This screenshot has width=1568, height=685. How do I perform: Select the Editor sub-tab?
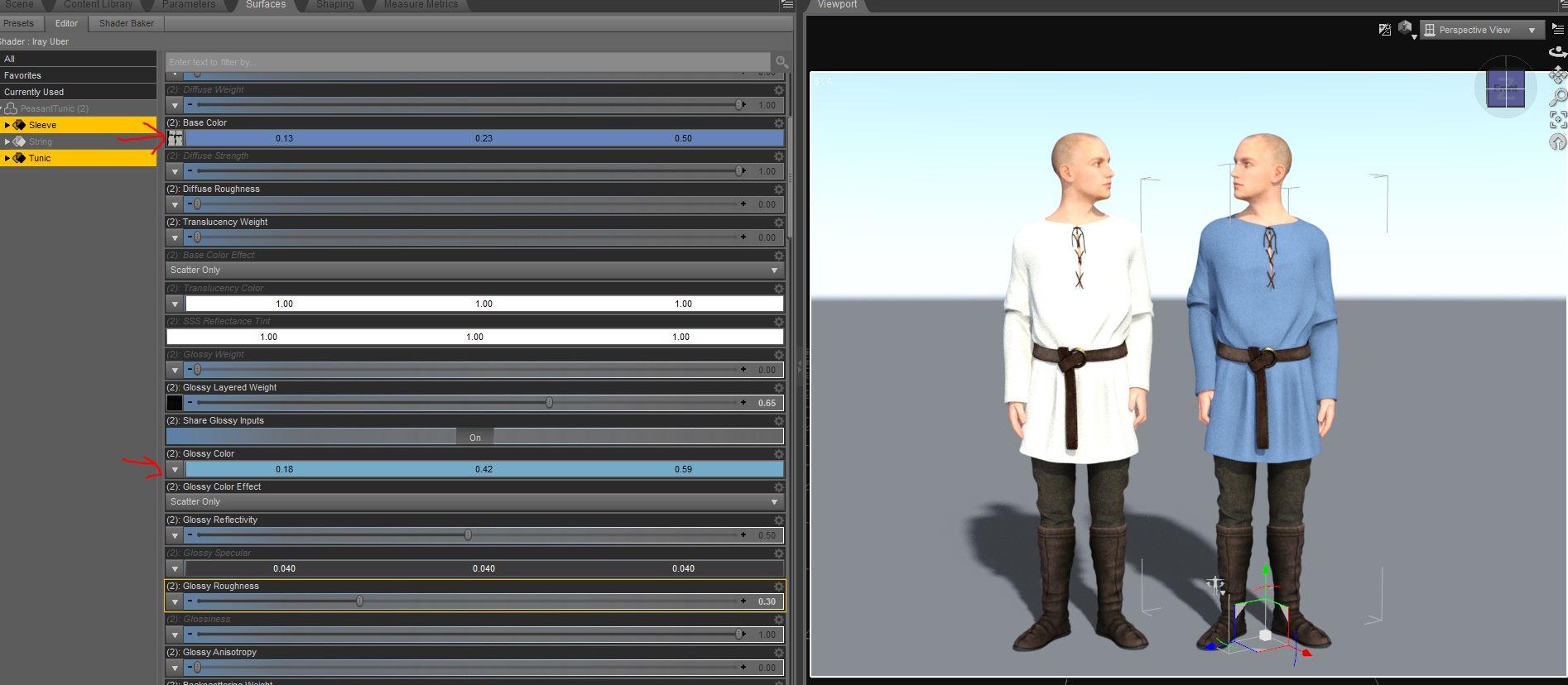click(66, 23)
